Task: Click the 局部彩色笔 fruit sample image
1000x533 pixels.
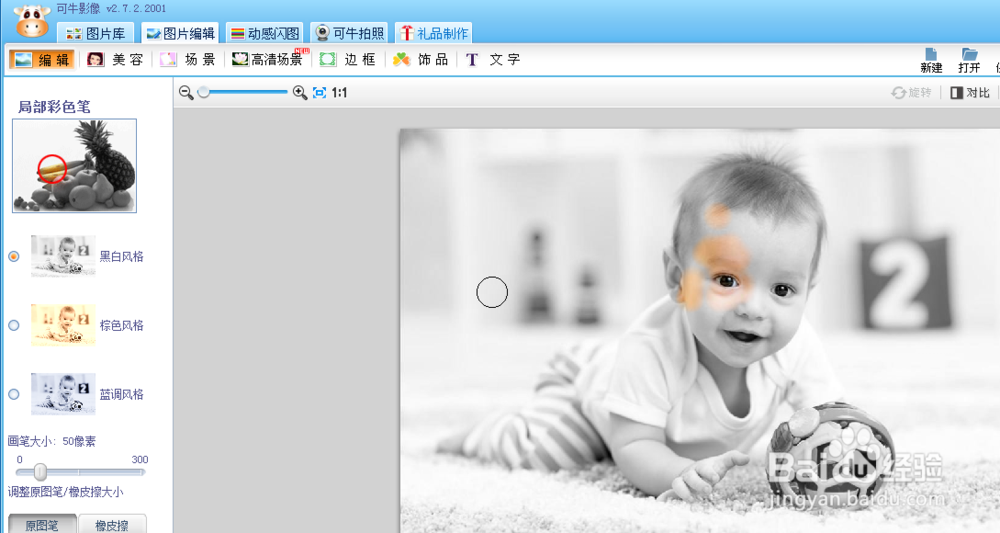Action: pos(74,165)
